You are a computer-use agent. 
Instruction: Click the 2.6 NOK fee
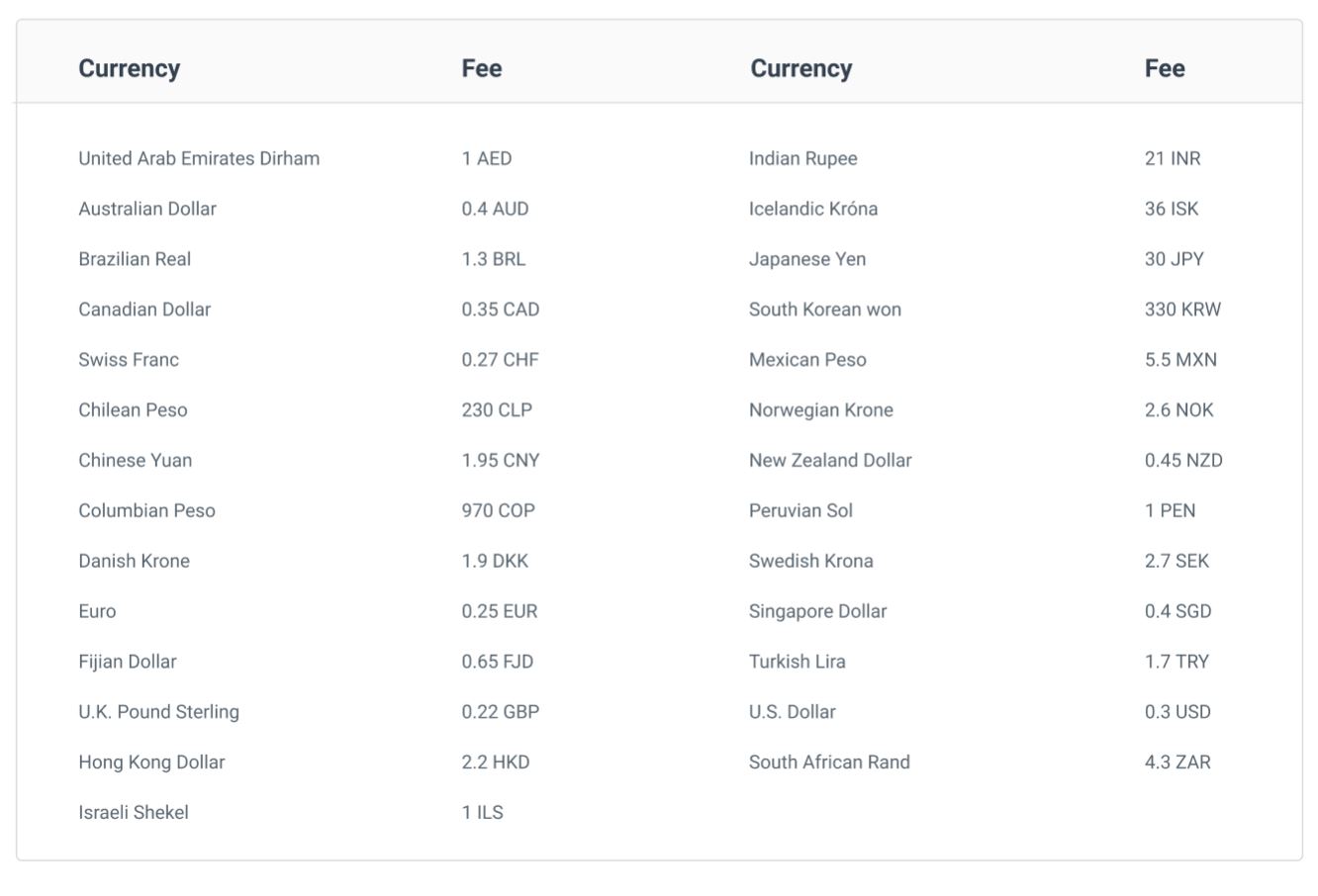coord(1179,410)
